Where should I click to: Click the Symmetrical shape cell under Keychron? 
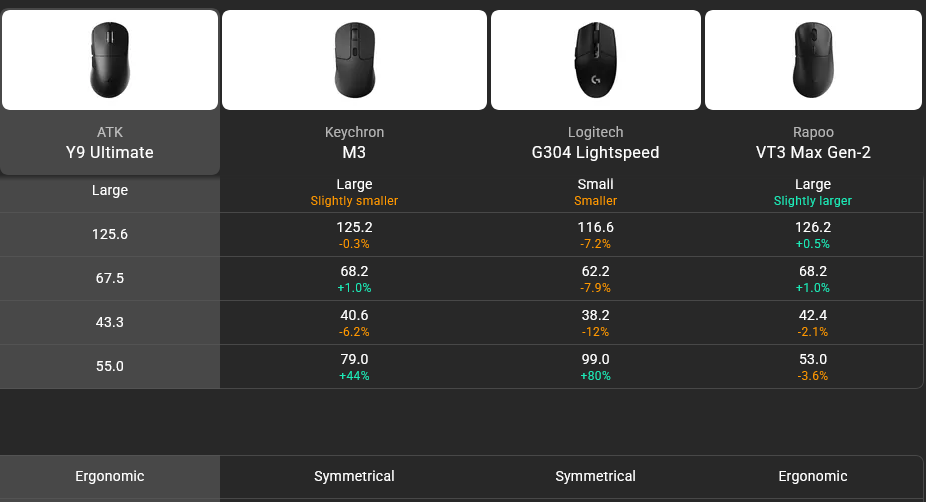click(x=354, y=476)
